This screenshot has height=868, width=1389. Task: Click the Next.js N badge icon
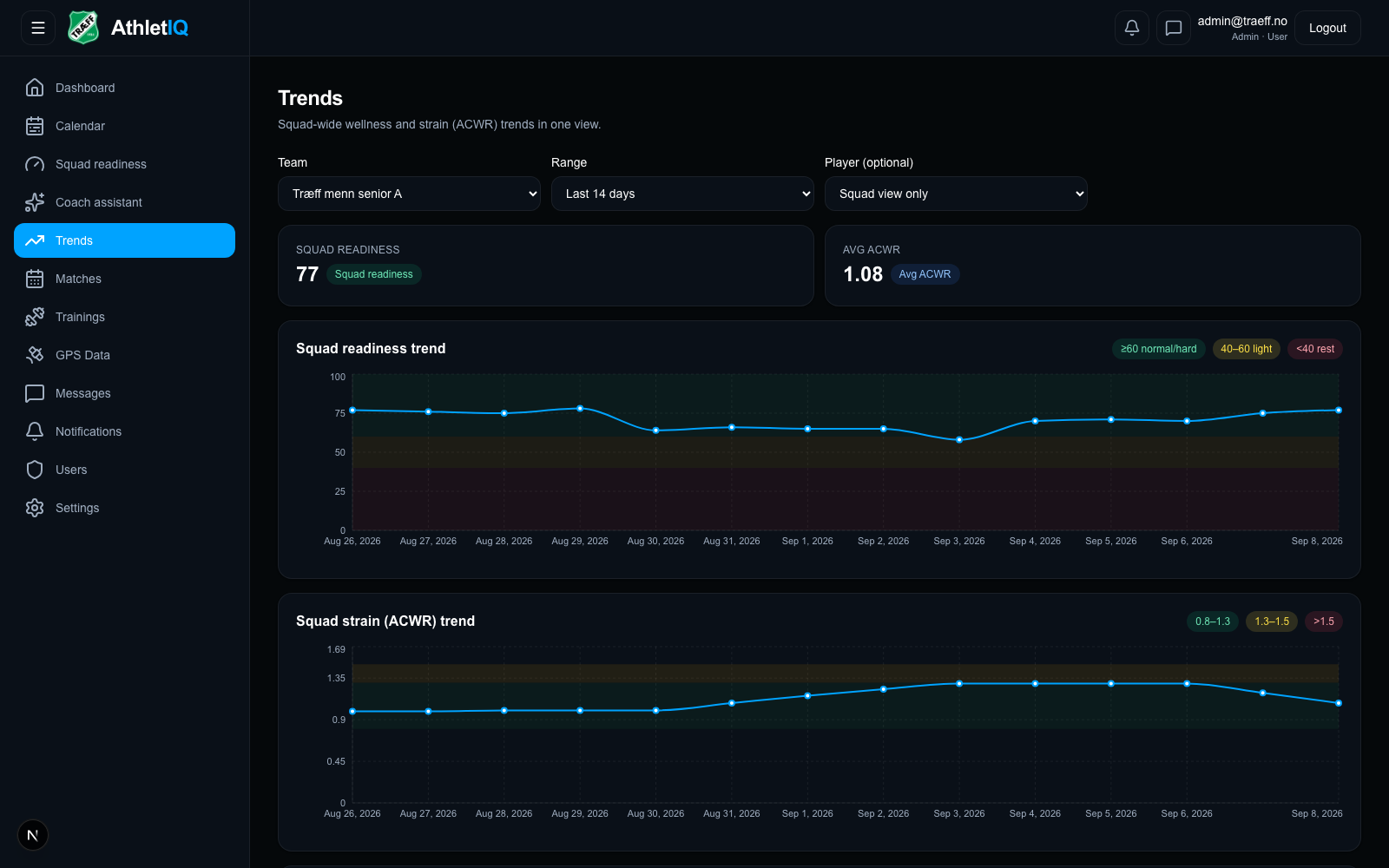coord(33,835)
